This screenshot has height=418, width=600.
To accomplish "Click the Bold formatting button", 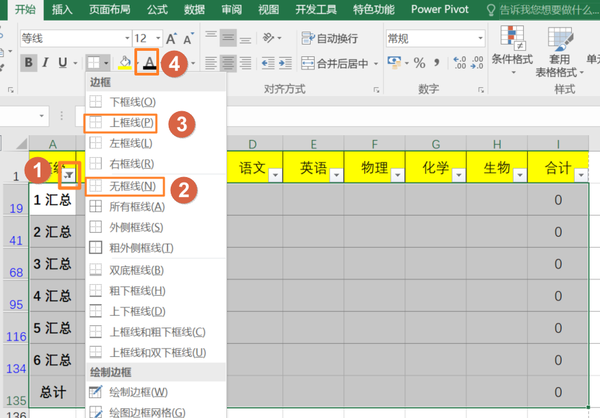I will 29,63.
